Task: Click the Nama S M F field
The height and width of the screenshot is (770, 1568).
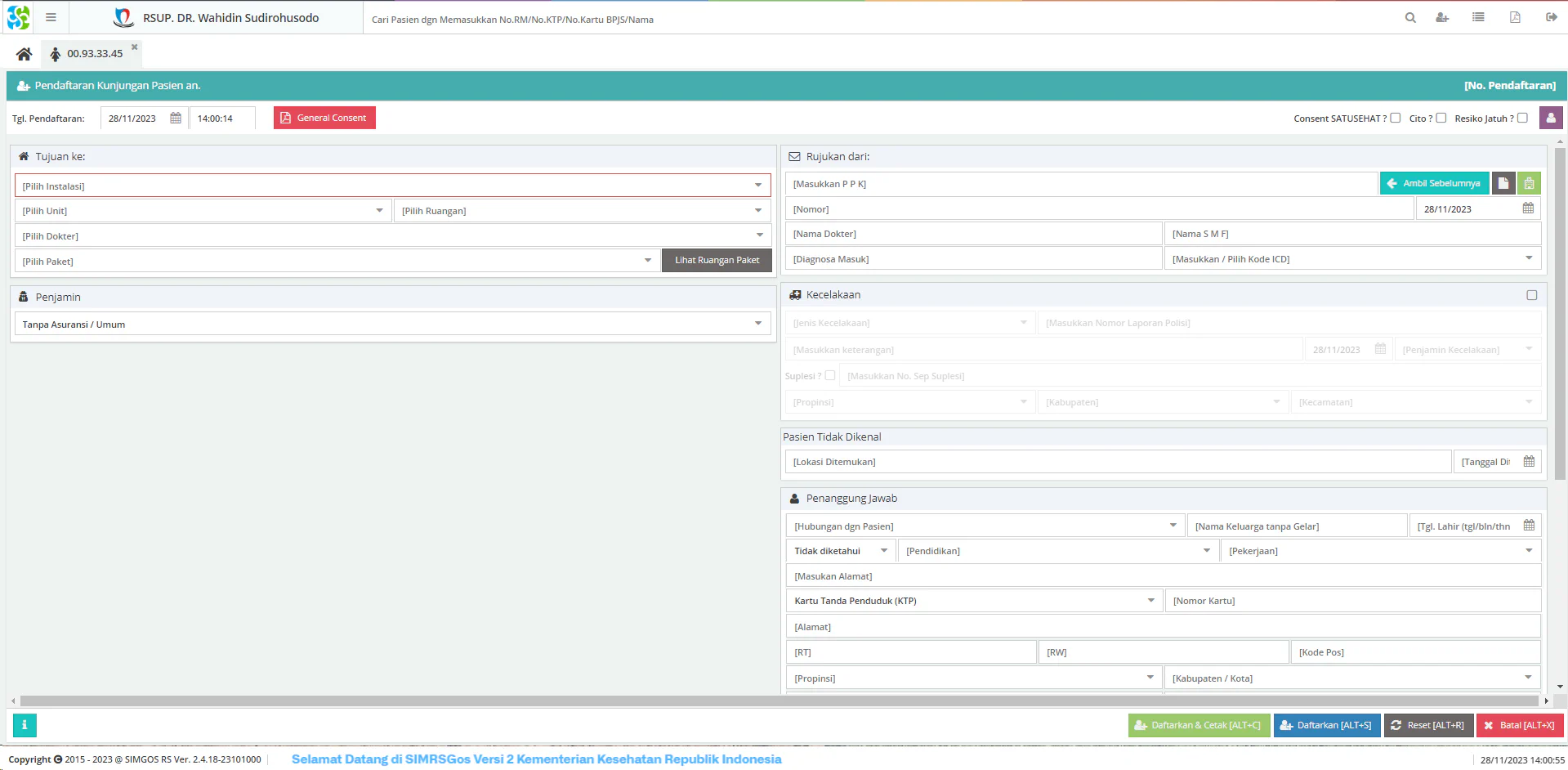Action: tap(1352, 234)
